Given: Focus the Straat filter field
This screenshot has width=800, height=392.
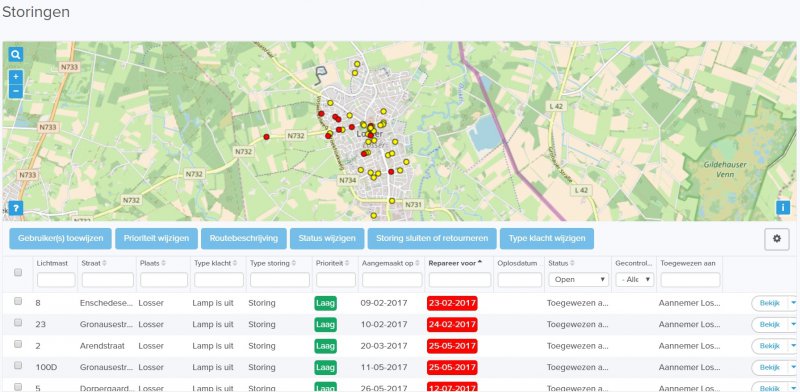Looking at the screenshot, I should click(x=108, y=280).
